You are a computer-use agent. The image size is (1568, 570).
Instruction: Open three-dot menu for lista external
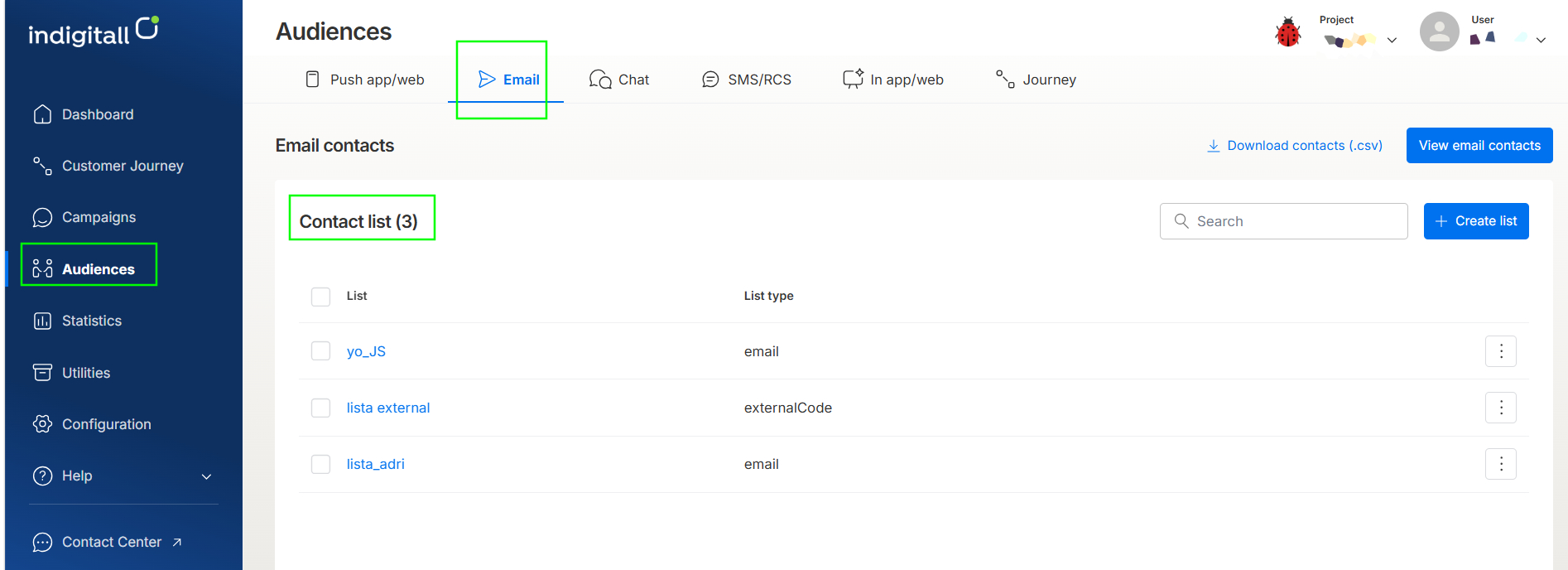(1501, 408)
